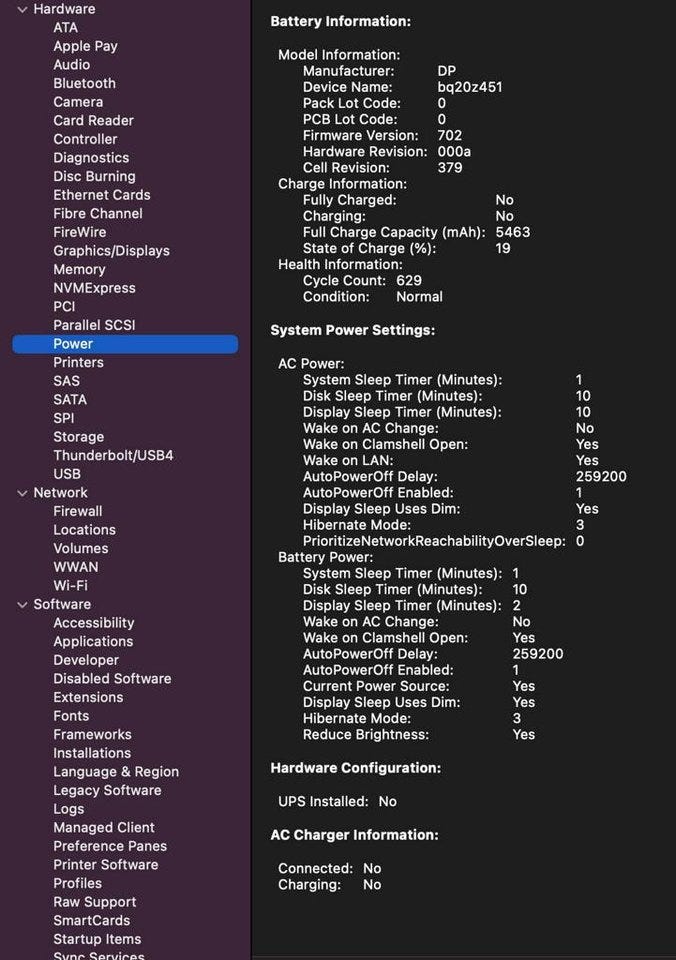The height and width of the screenshot is (960, 676).
Task: Select Memory in the Hardware list
Action: (79, 270)
